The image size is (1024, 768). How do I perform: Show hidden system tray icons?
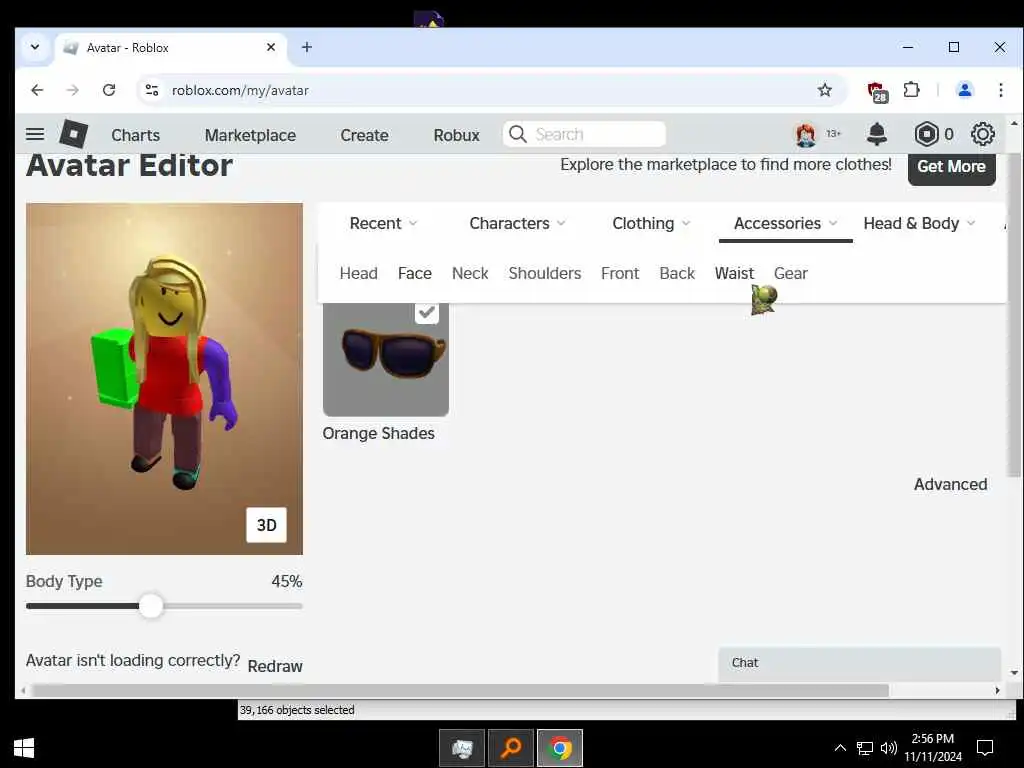click(840, 748)
